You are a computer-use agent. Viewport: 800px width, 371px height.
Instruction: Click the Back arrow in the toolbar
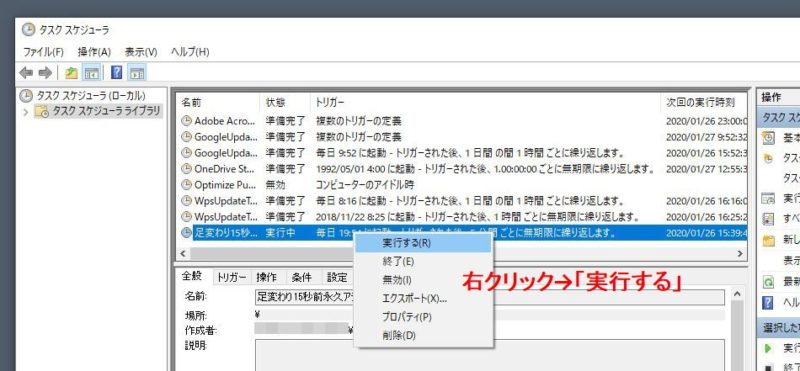pos(26,73)
